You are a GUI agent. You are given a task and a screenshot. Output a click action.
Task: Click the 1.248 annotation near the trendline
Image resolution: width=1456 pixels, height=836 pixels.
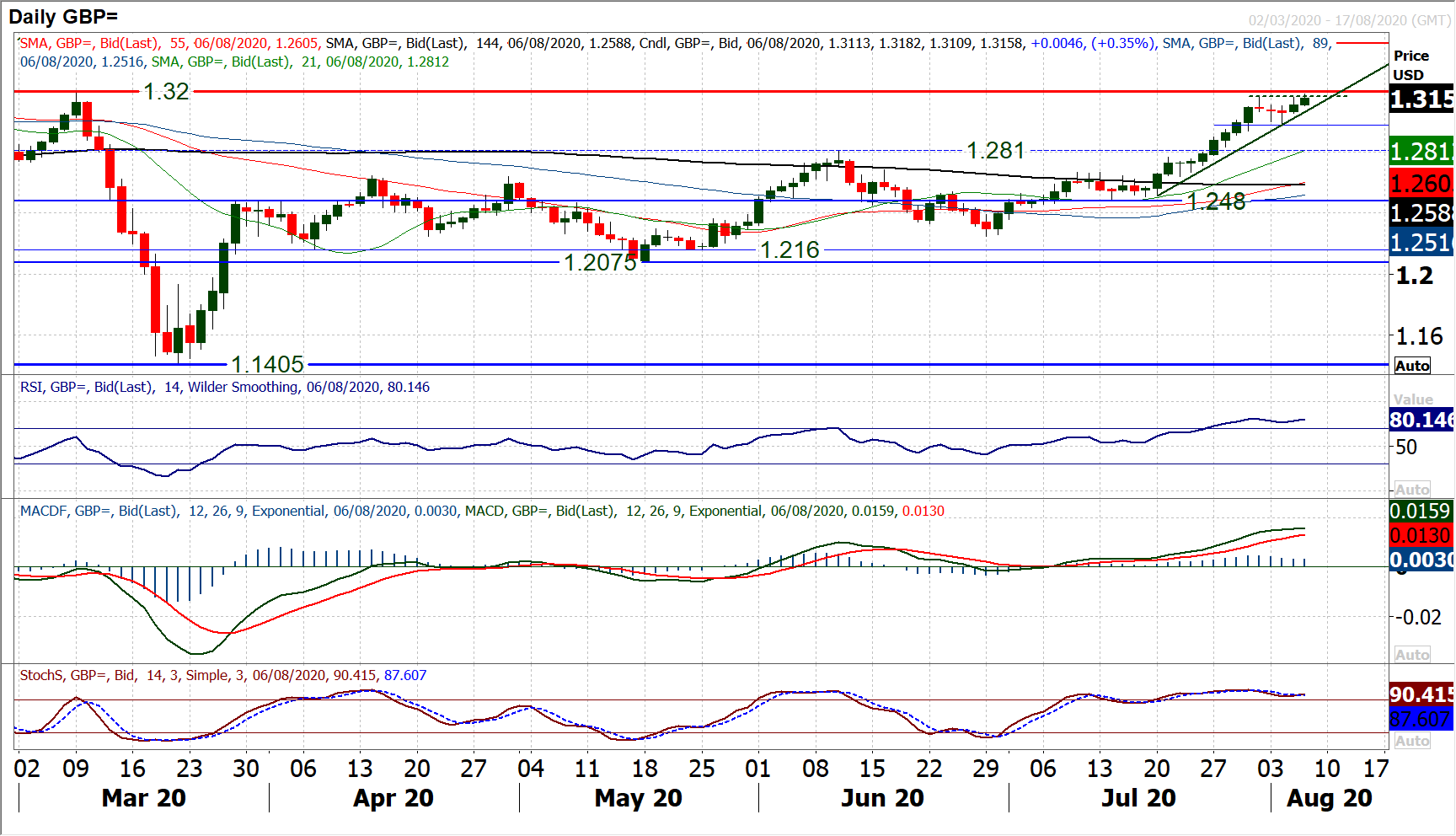1216,201
